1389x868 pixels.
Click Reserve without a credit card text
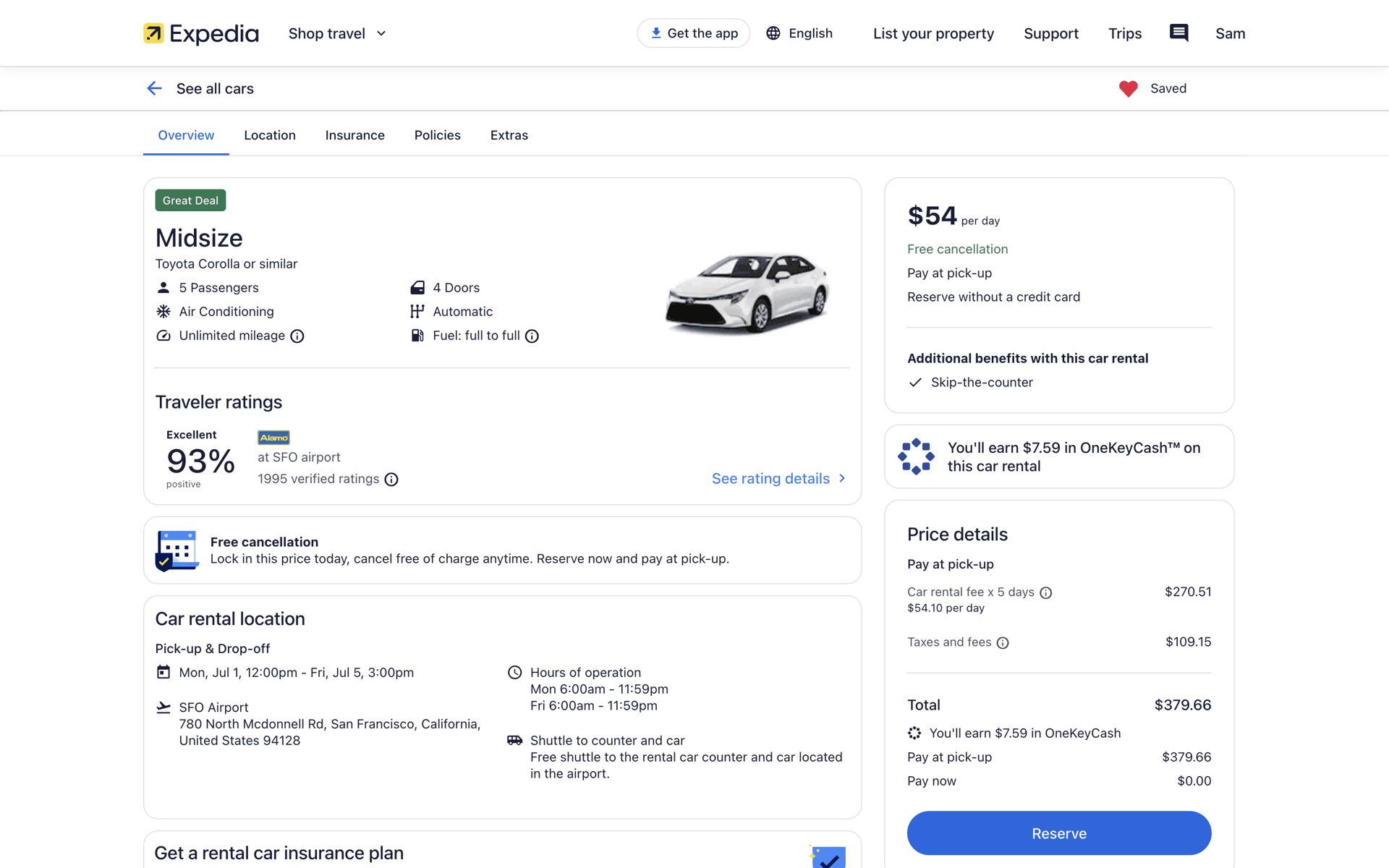(993, 297)
